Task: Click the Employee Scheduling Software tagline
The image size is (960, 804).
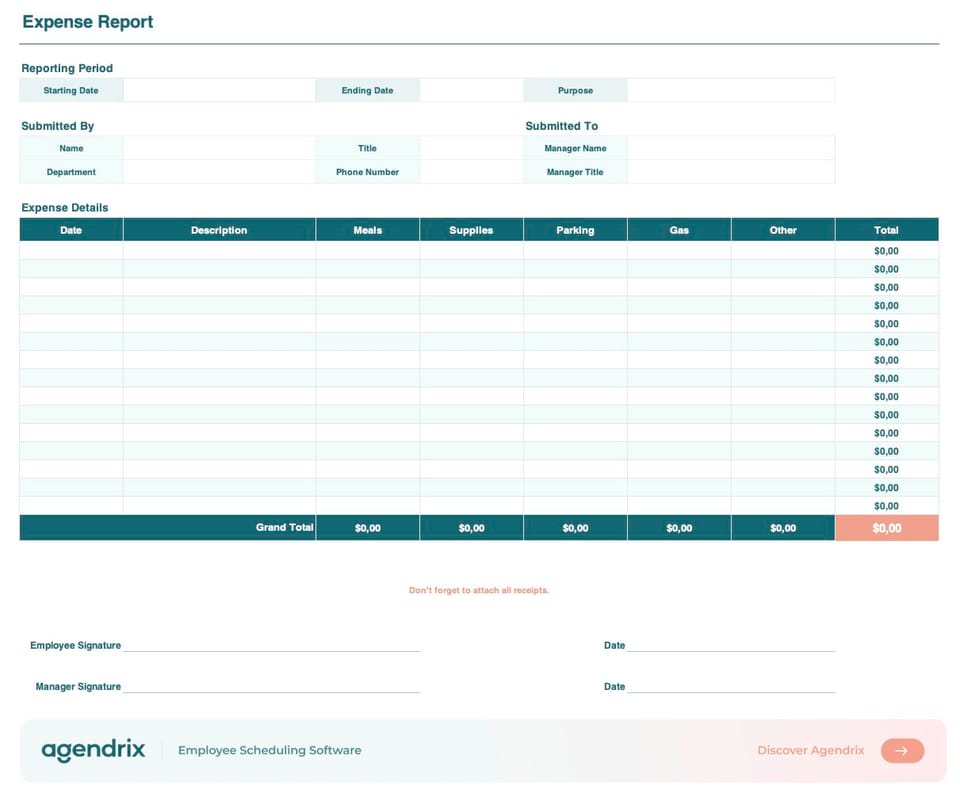Action: pos(269,750)
